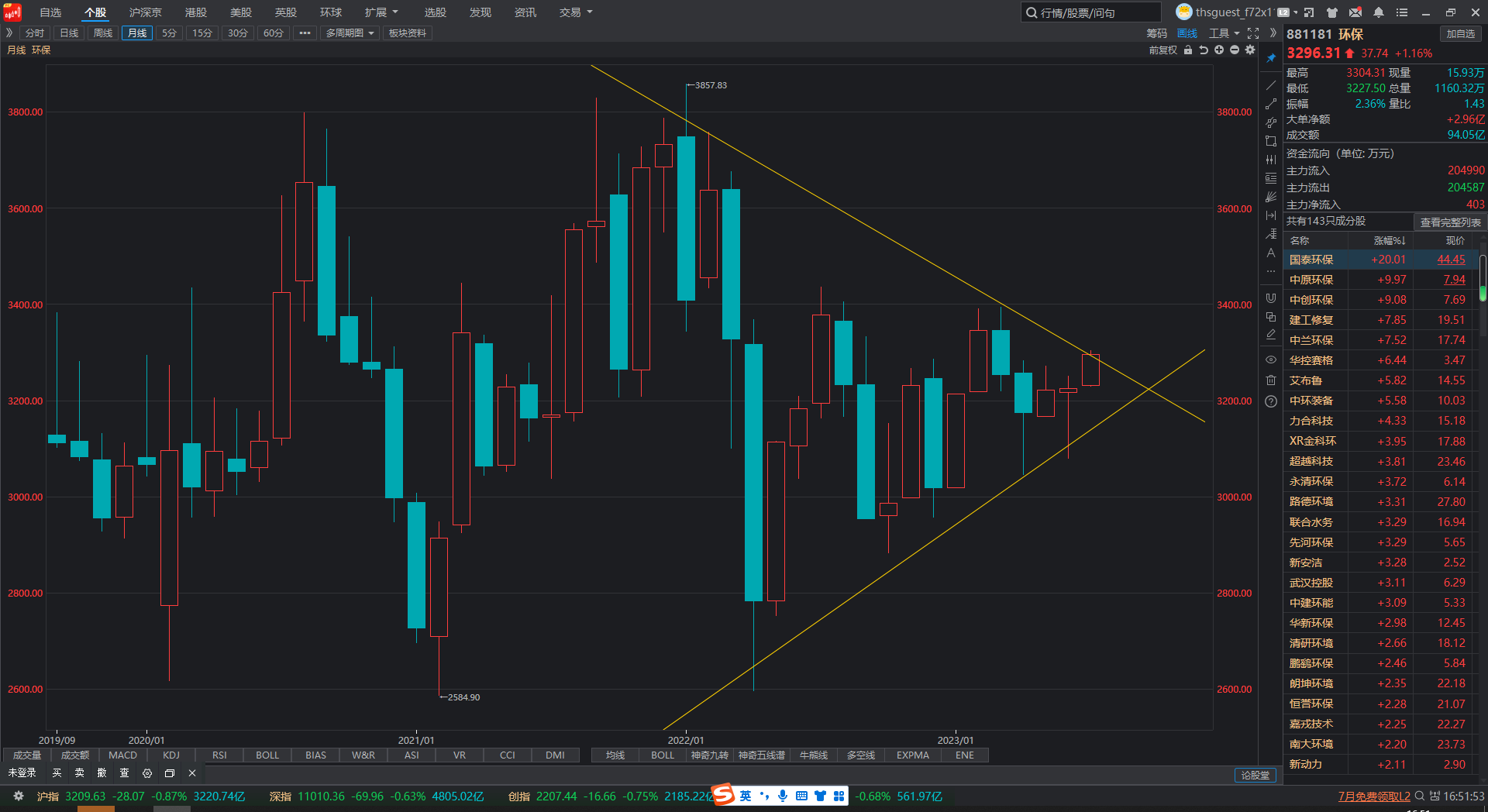Open status bar settings gear
The image size is (1488, 812).
(19, 796)
